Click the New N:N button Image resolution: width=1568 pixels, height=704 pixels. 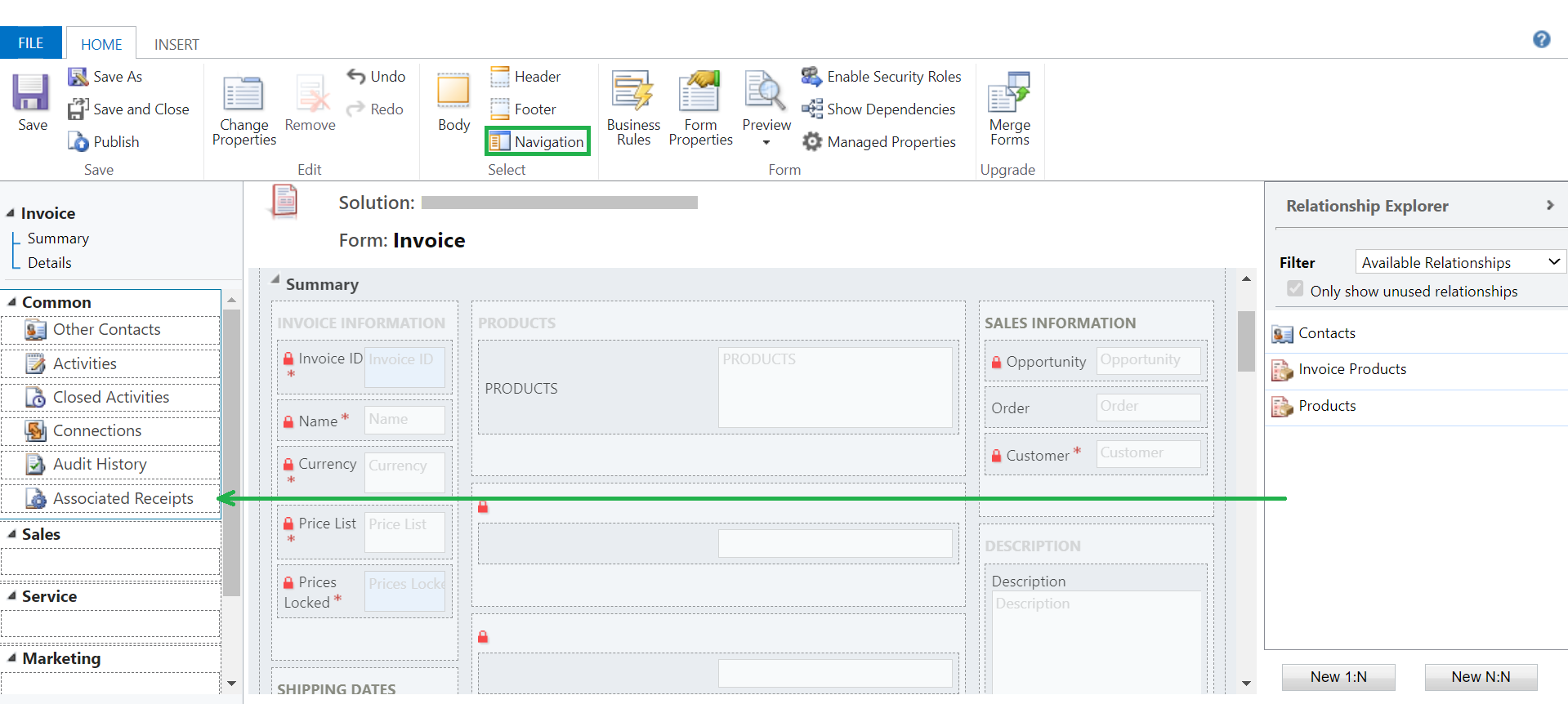coord(1481,677)
